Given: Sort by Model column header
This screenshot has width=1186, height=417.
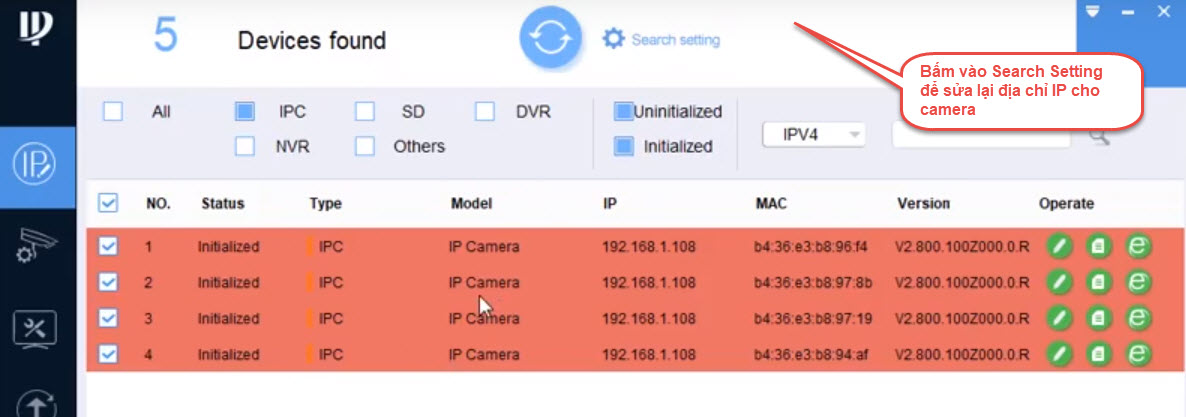Looking at the screenshot, I should (x=471, y=204).
